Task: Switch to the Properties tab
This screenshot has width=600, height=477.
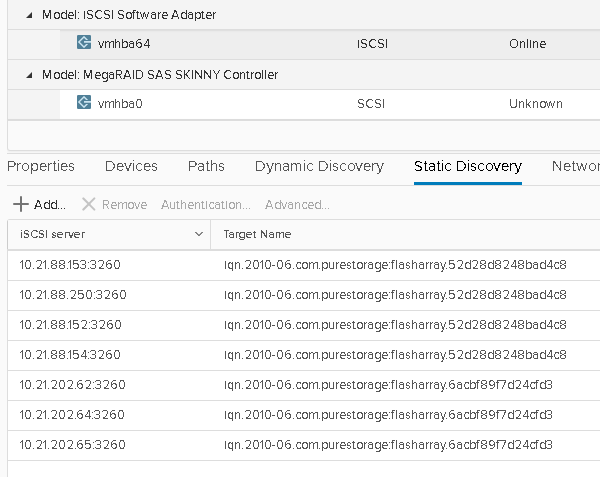Action: click(41, 166)
